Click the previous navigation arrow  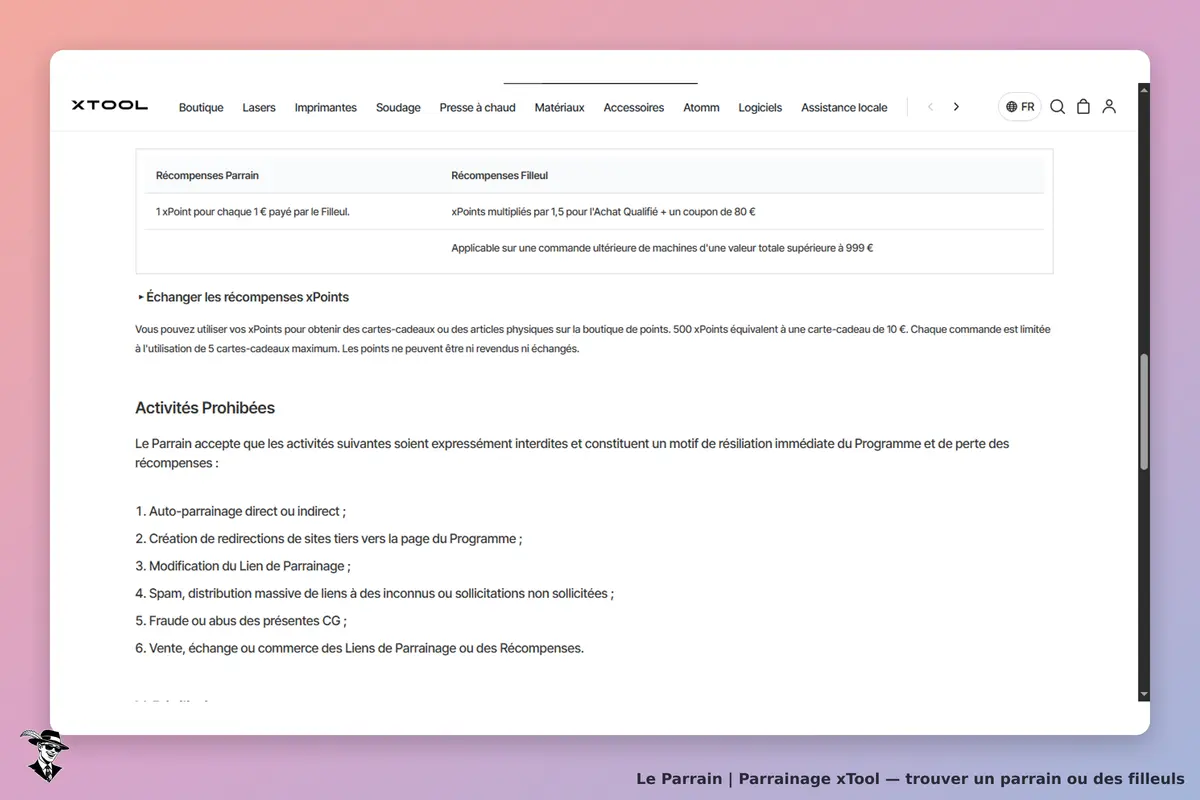pos(930,107)
